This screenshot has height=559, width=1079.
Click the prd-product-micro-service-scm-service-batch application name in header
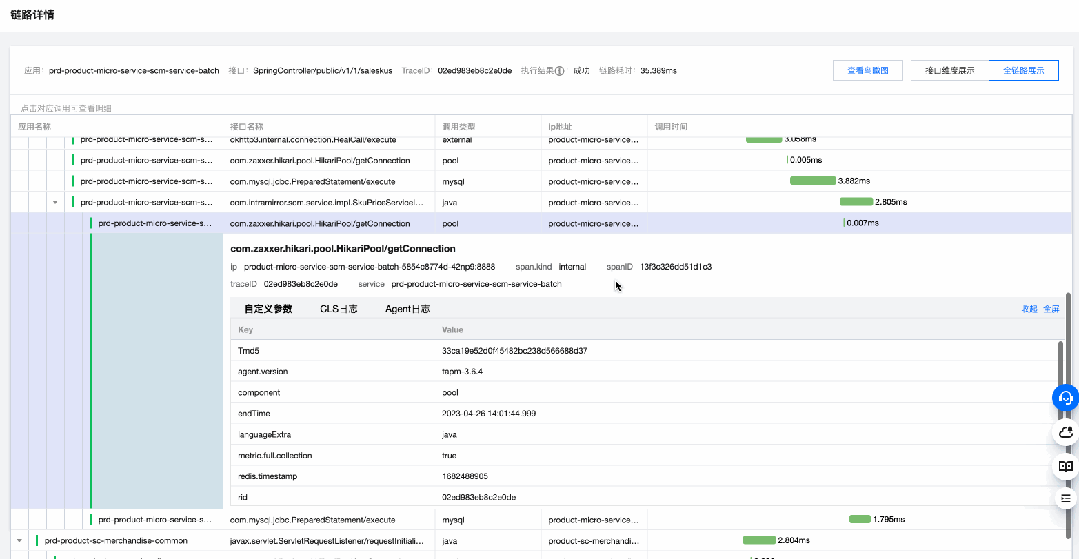click(x=133, y=71)
